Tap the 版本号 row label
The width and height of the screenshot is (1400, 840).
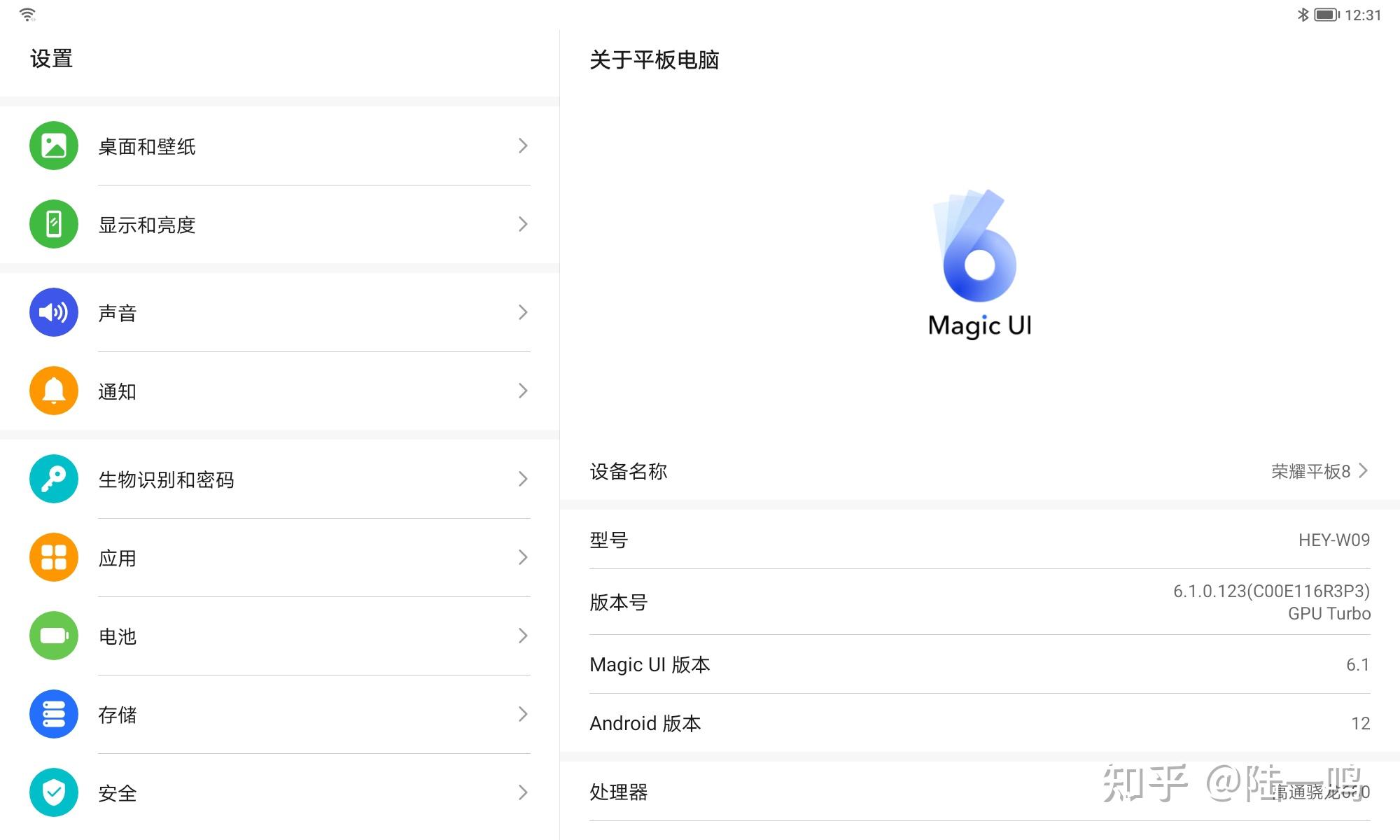(x=619, y=602)
